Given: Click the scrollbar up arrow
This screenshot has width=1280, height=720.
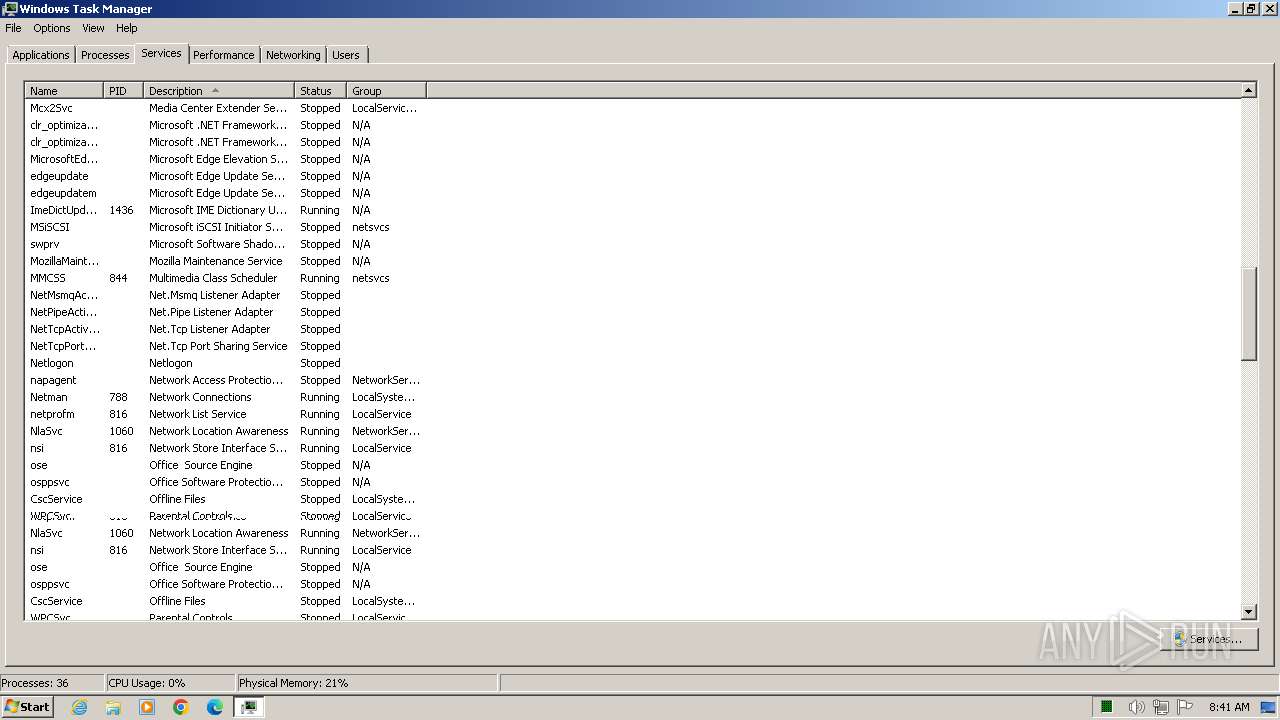Looking at the screenshot, I should tap(1248, 90).
